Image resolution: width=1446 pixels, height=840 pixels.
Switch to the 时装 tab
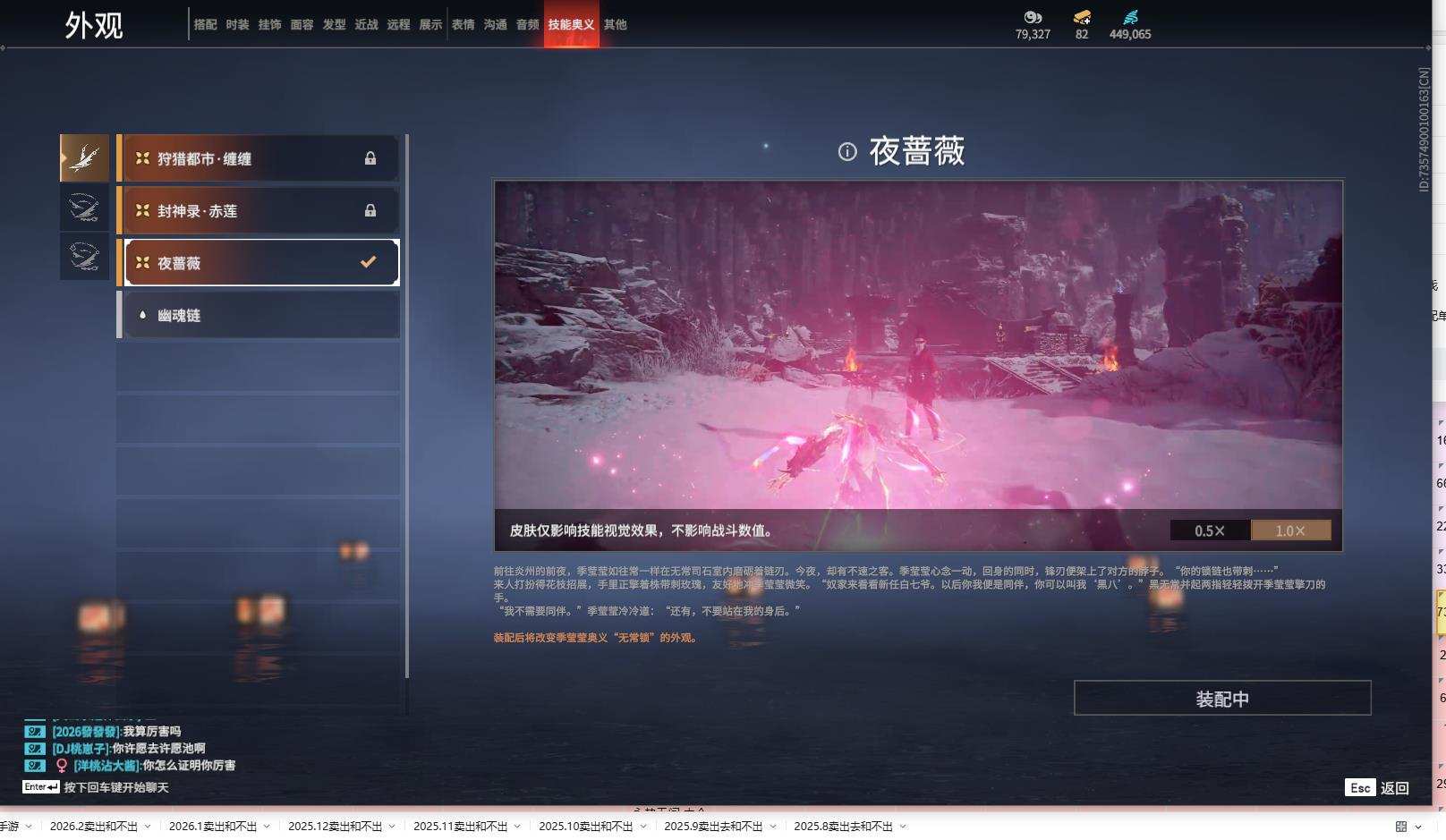(239, 24)
